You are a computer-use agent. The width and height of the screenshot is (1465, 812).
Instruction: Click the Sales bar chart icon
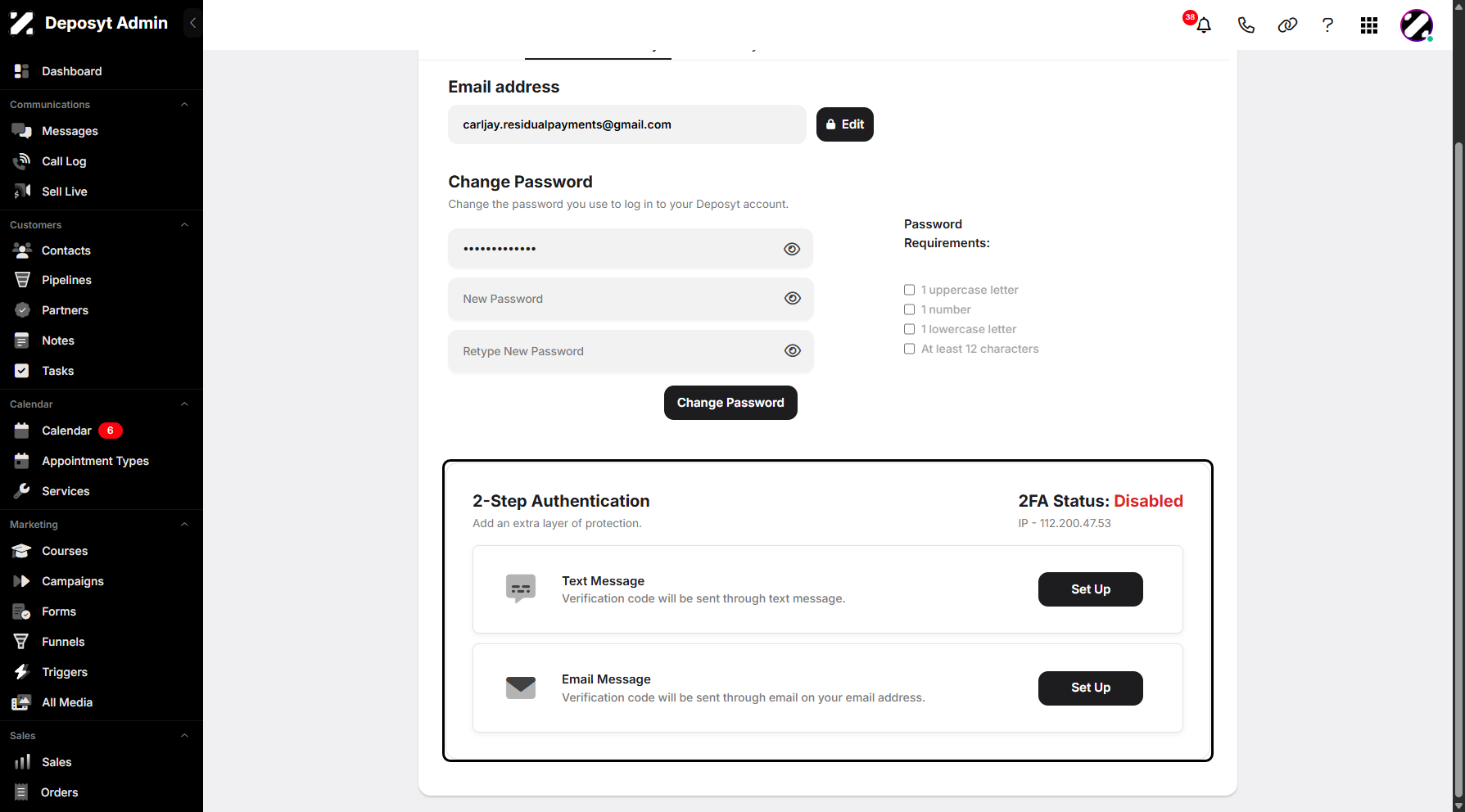click(22, 762)
